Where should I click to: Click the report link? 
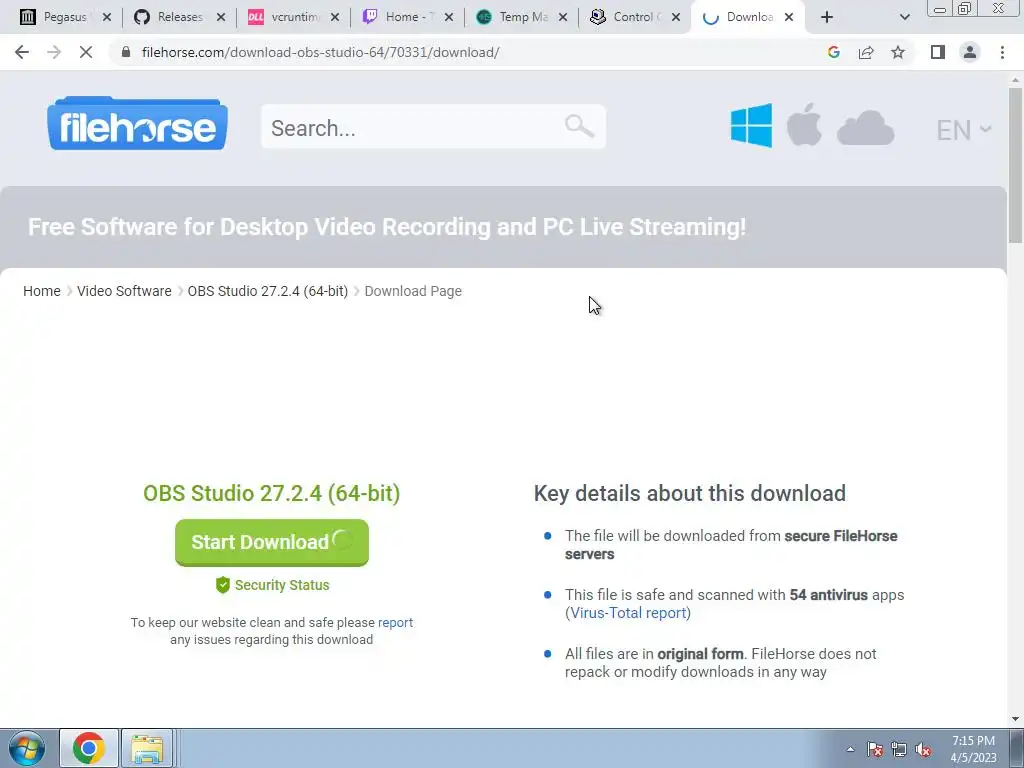pos(395,622)
